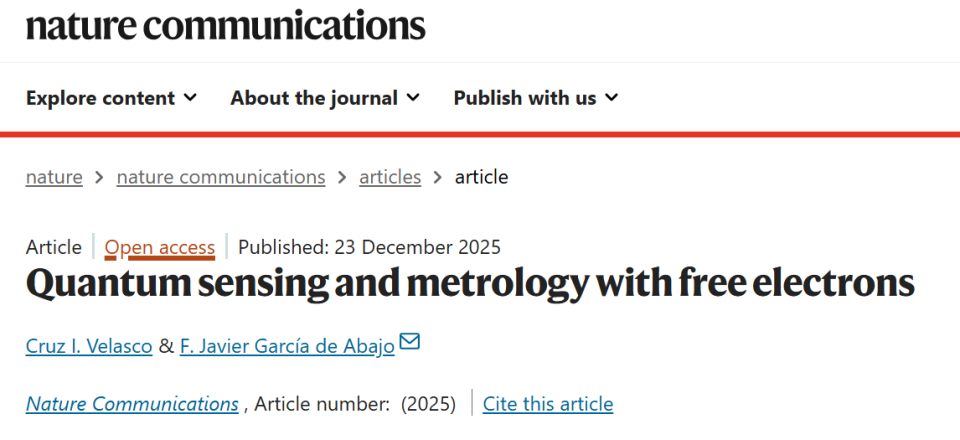Click the current article breadcrumb item

[481, 177]
